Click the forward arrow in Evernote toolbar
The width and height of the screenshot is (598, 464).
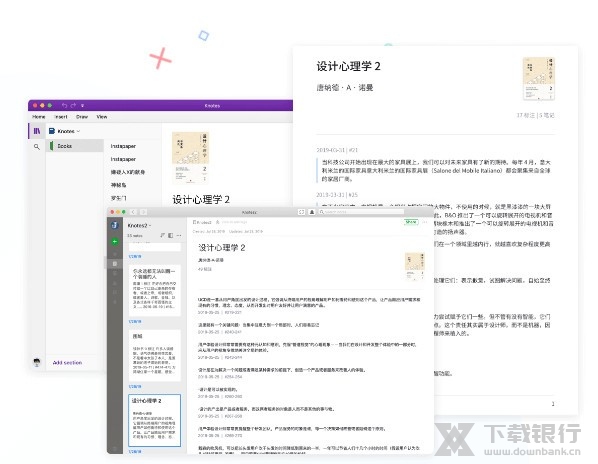point(143,212)
